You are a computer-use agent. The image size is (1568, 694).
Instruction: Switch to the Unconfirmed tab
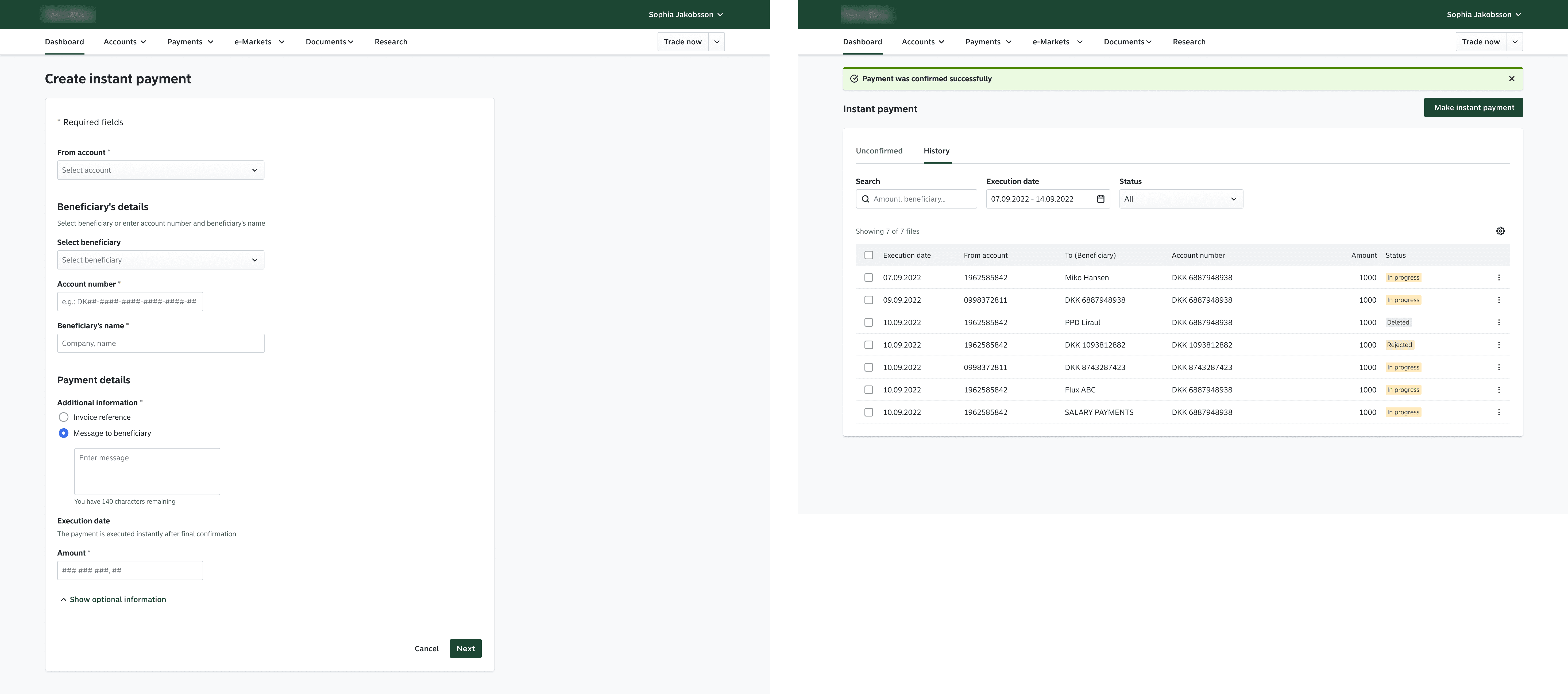879,151
